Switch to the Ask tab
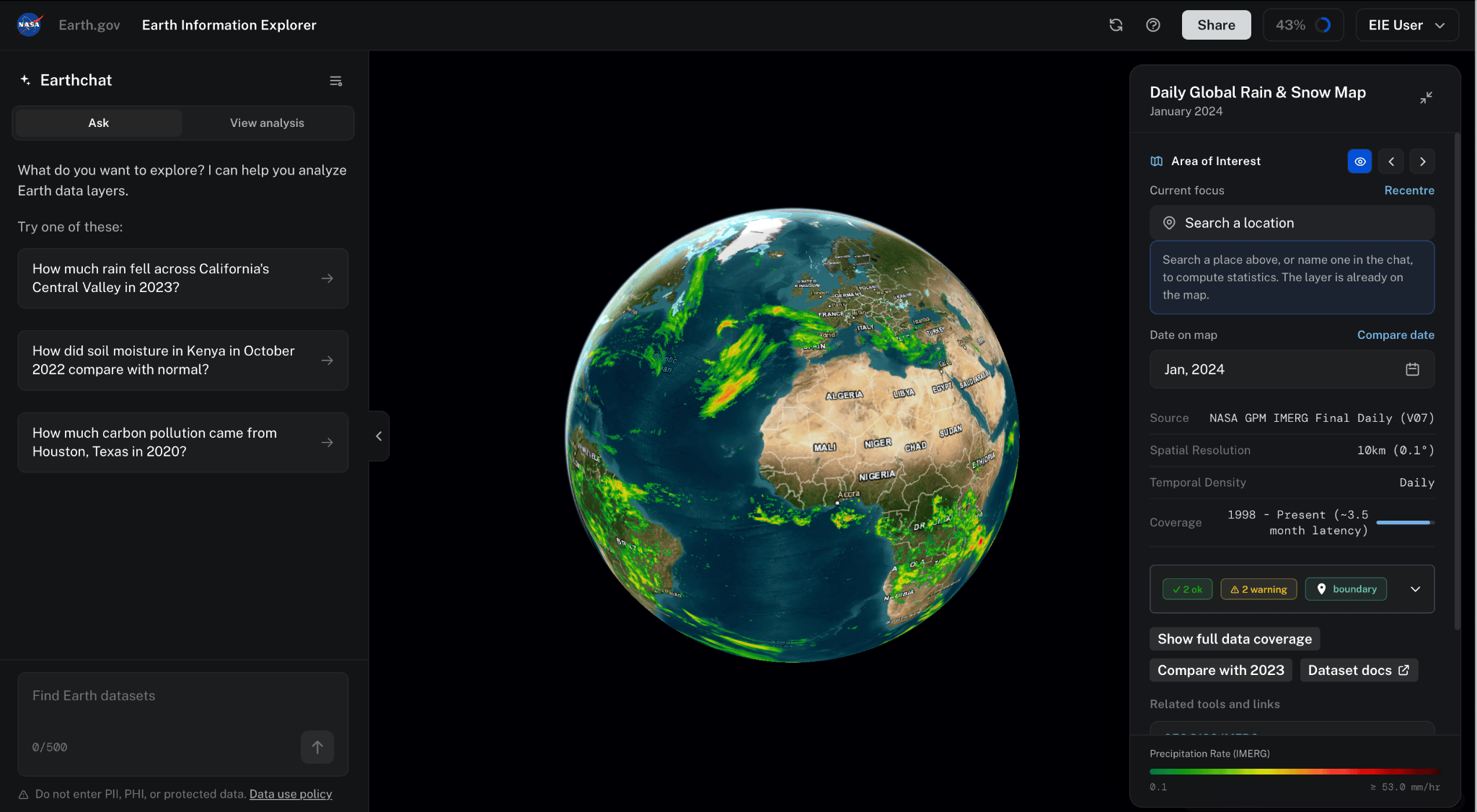Viewport: 1477px width, 812px height. tap(99, 123)
